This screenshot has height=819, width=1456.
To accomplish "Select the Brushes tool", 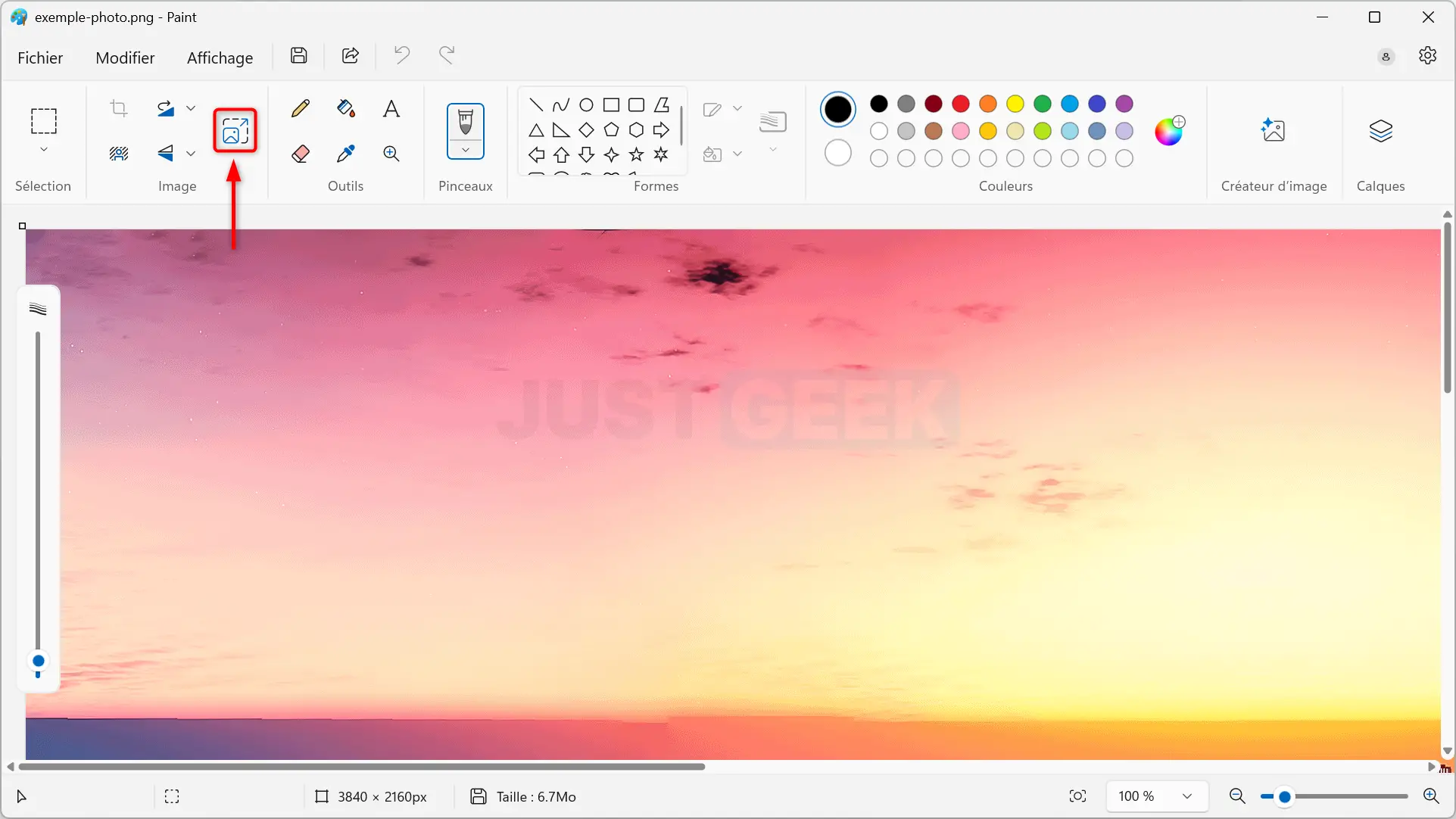I will click(x=466, y=123).
